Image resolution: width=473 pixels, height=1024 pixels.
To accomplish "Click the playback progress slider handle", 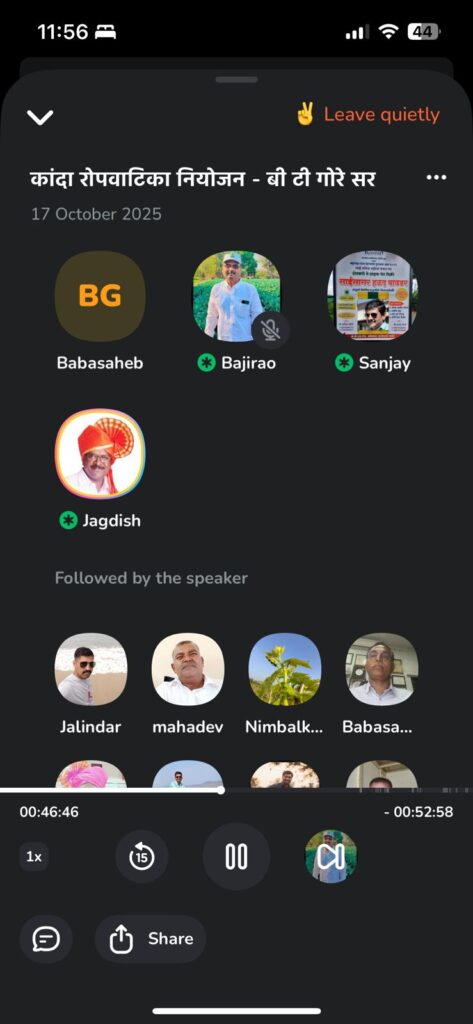I will tap(221, 790).
